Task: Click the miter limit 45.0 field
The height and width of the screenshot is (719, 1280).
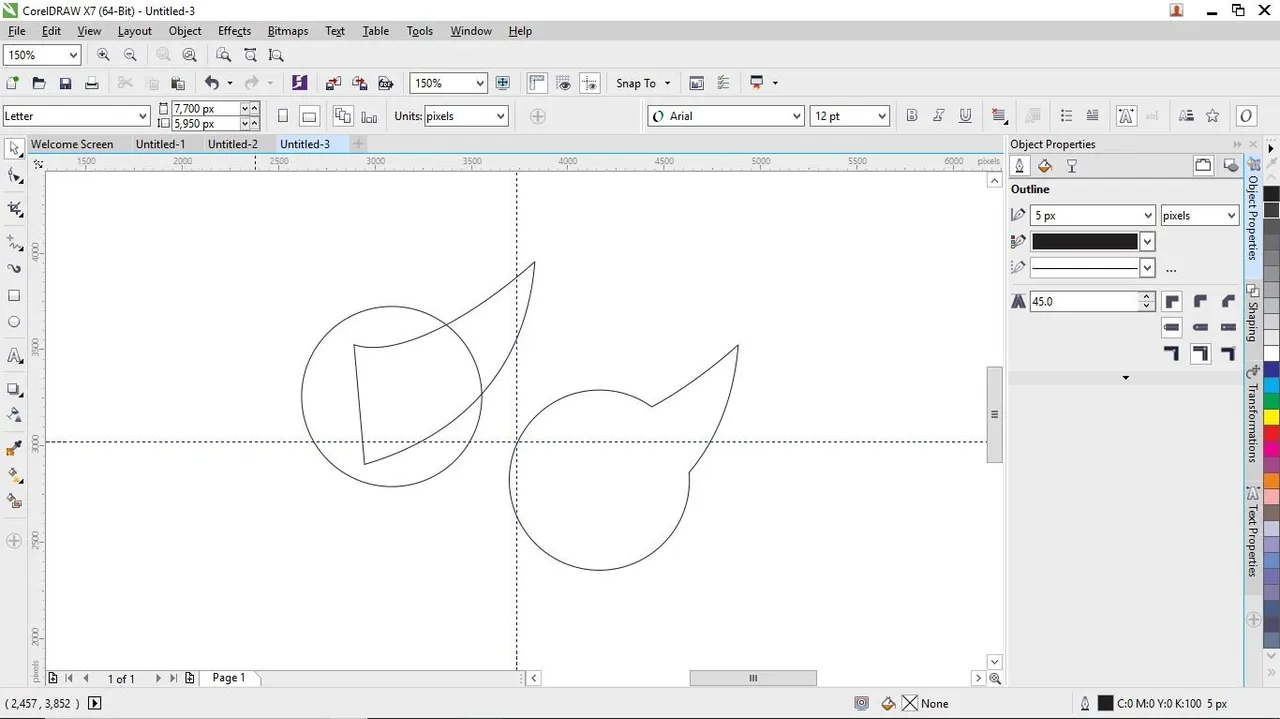Action: pyautogui.click(x=1085, y=301)
